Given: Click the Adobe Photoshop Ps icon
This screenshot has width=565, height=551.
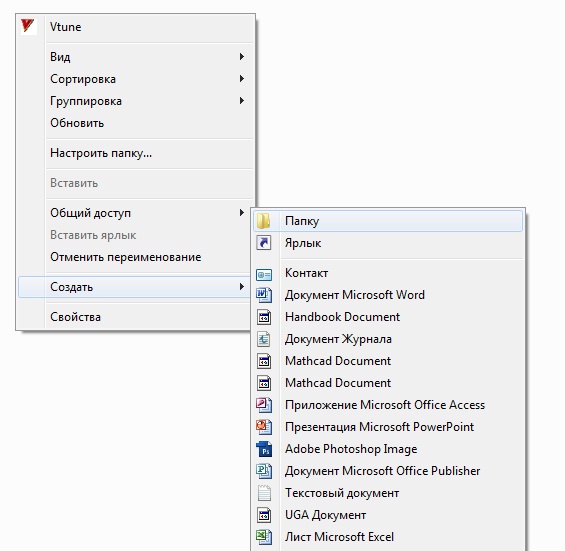Looking at the screenshot, I should point(264,449).
